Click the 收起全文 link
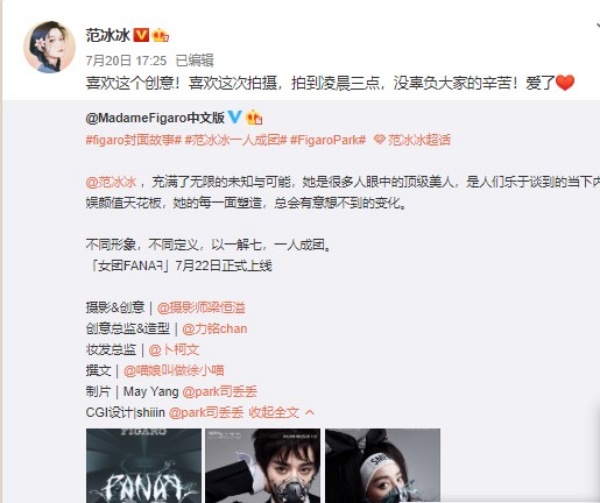Viewport: 600px width, 503px height. [274, 412]
